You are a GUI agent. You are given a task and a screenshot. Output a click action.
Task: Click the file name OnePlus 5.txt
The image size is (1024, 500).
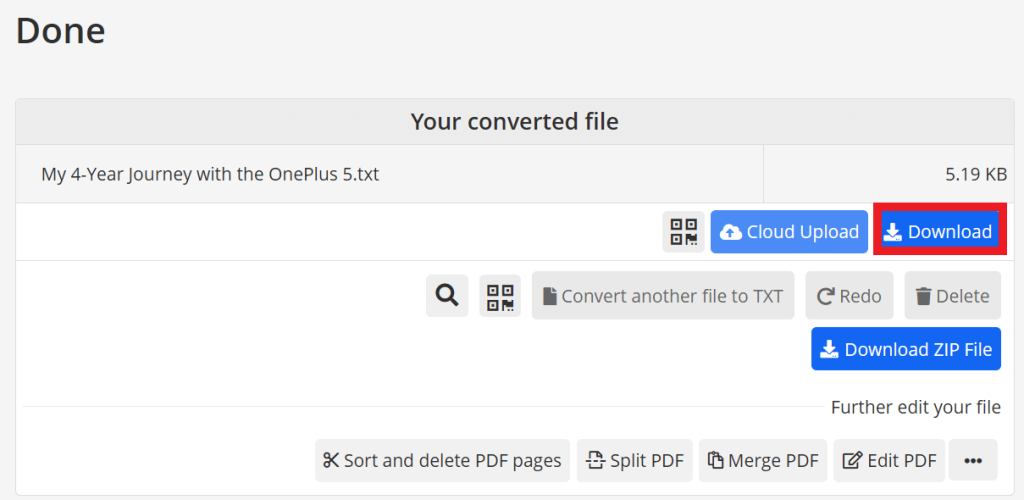coord(210,174)
